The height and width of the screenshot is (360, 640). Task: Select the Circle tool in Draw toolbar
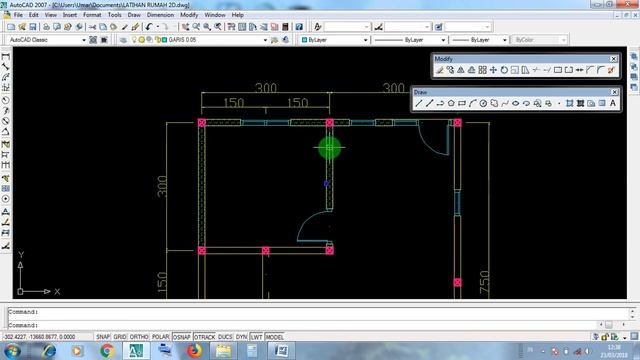pos(483,104)
